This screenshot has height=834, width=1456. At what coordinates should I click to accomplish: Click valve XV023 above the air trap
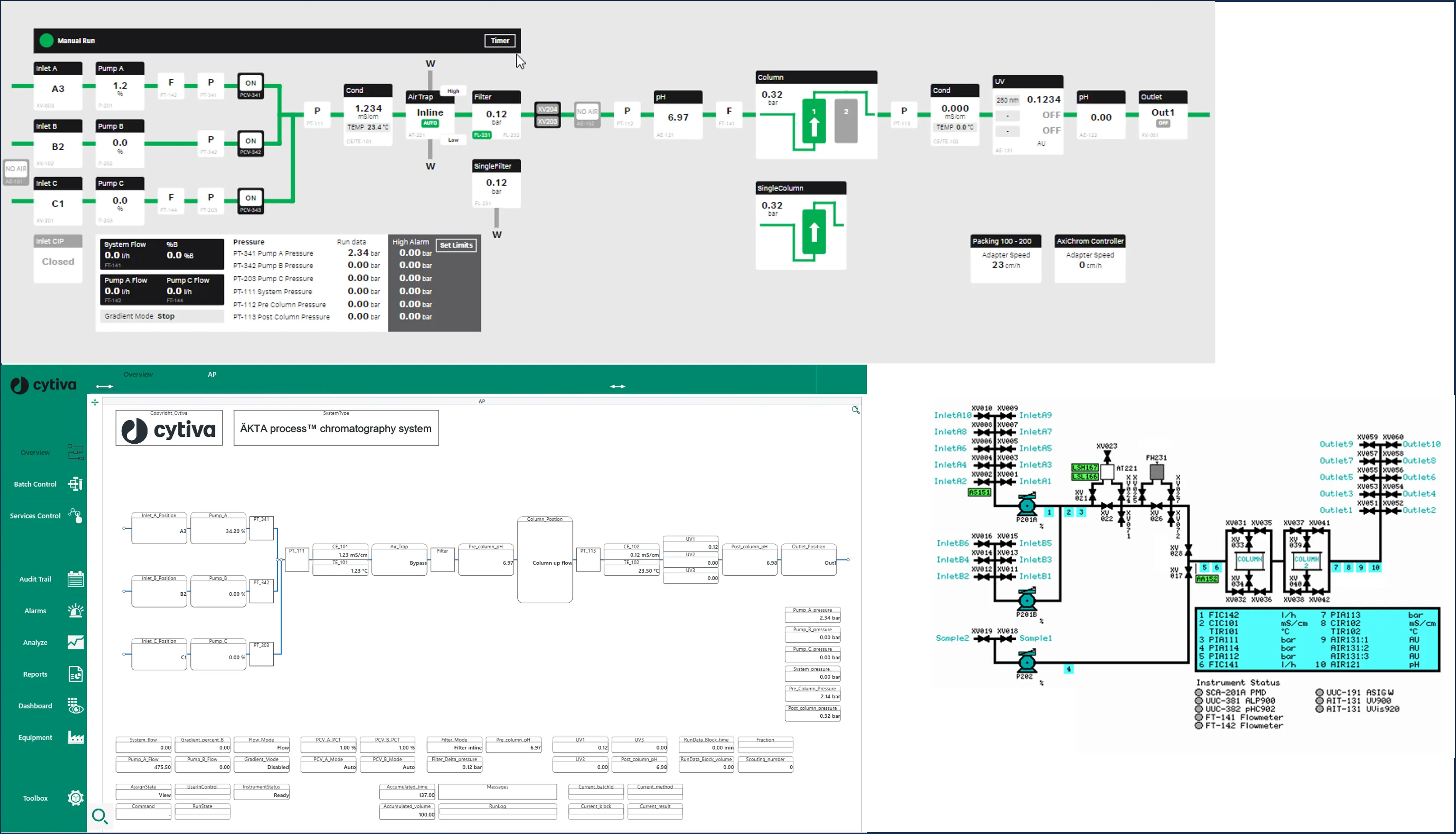[x=1107, y=456]
